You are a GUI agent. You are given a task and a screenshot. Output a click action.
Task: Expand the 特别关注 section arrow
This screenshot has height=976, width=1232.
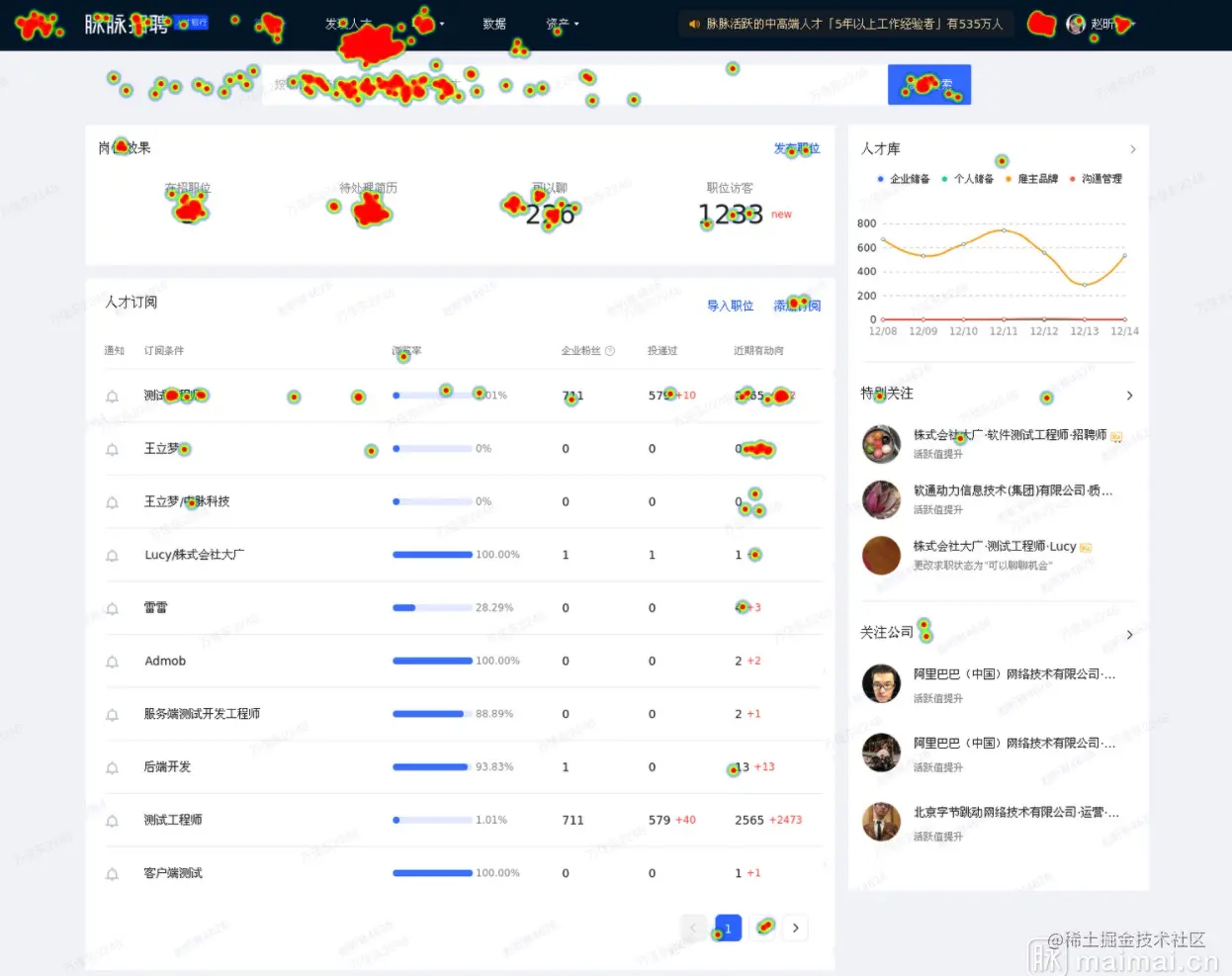(x=1130, y=396)
